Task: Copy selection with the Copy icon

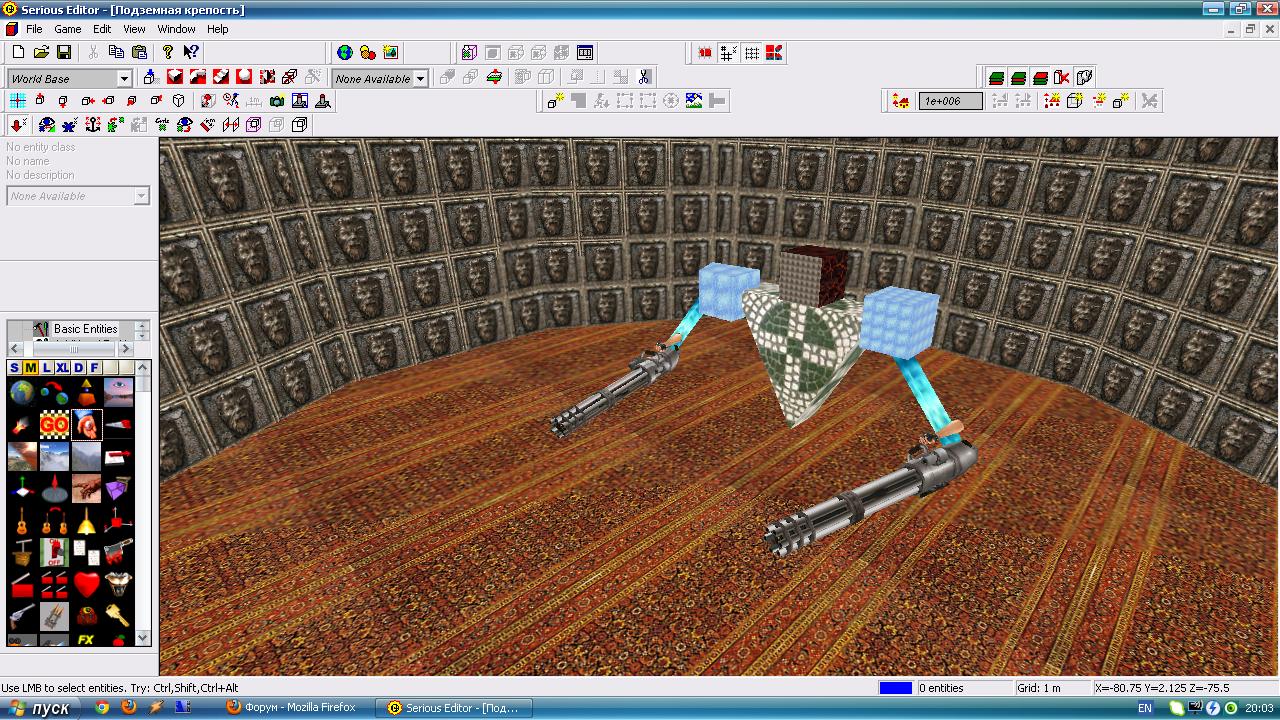Action: (x=117, y=52)
